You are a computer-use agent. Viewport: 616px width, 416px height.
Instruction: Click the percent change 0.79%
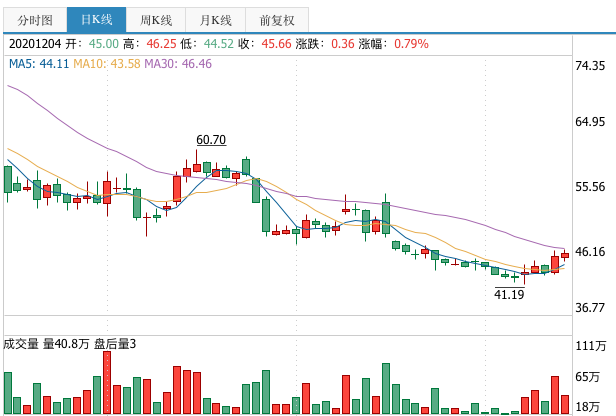(411, 44)
